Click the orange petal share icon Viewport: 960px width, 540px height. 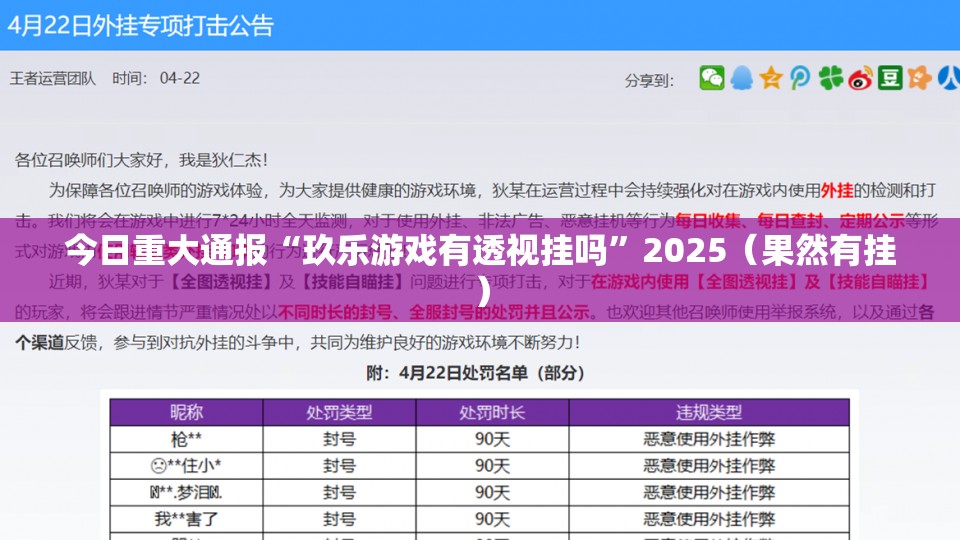[x=921, y=78]
